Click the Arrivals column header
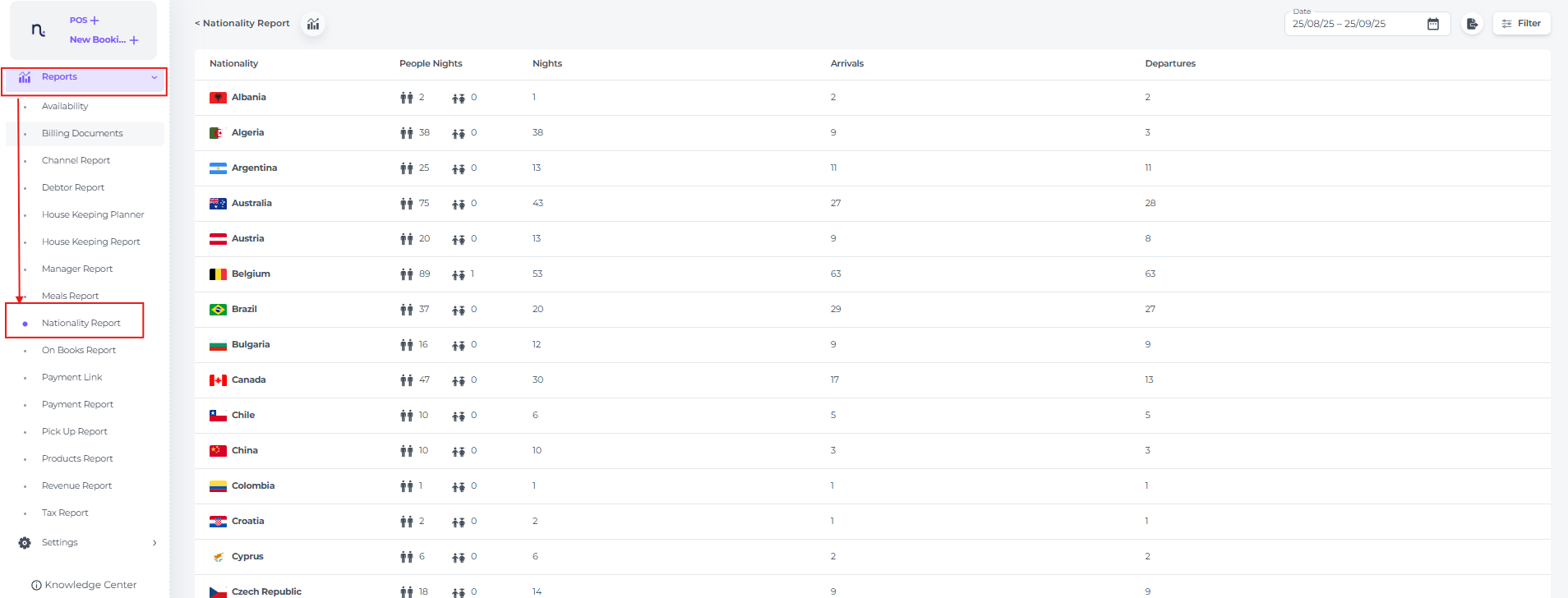This screenshot has height=598, width=1568. coord(846,63)
